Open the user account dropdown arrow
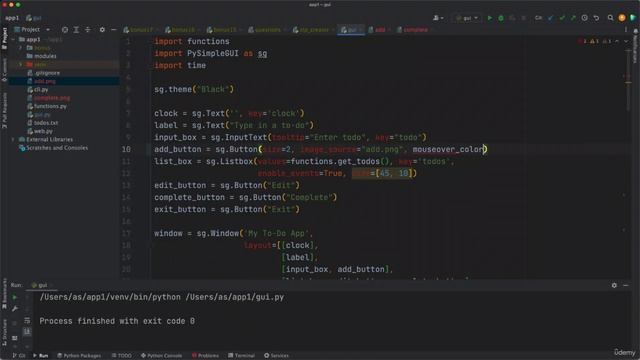Viewport: 640px width, 360px height. click(442, 18)
